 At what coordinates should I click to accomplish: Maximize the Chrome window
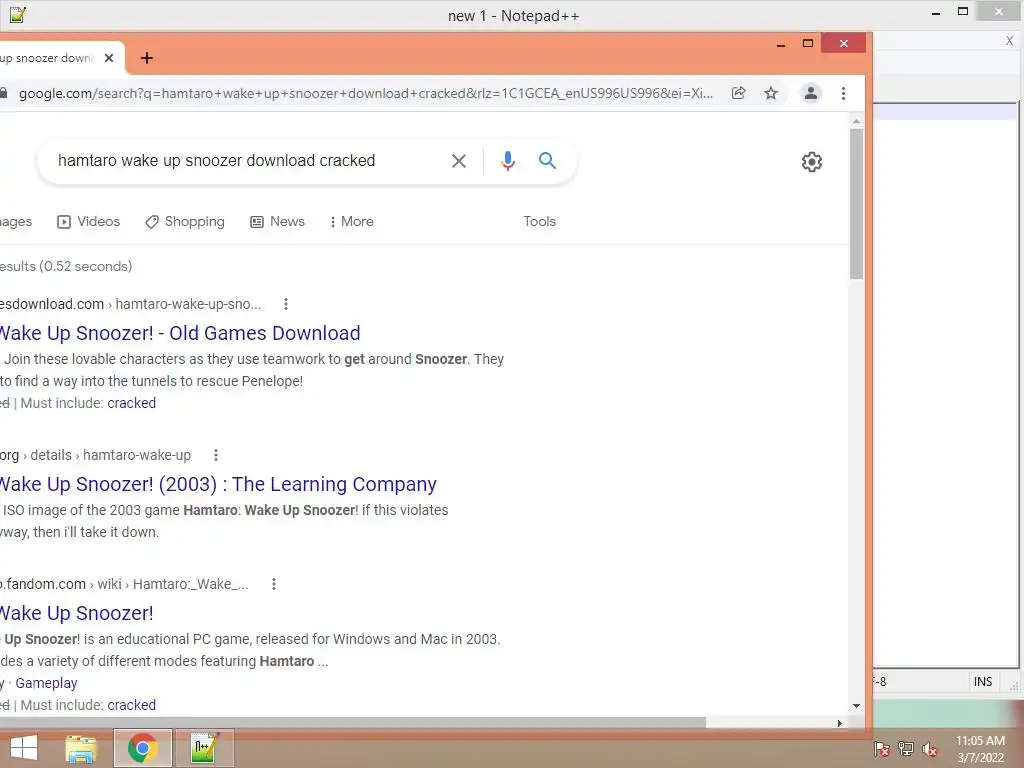click(x=808, y=44)
